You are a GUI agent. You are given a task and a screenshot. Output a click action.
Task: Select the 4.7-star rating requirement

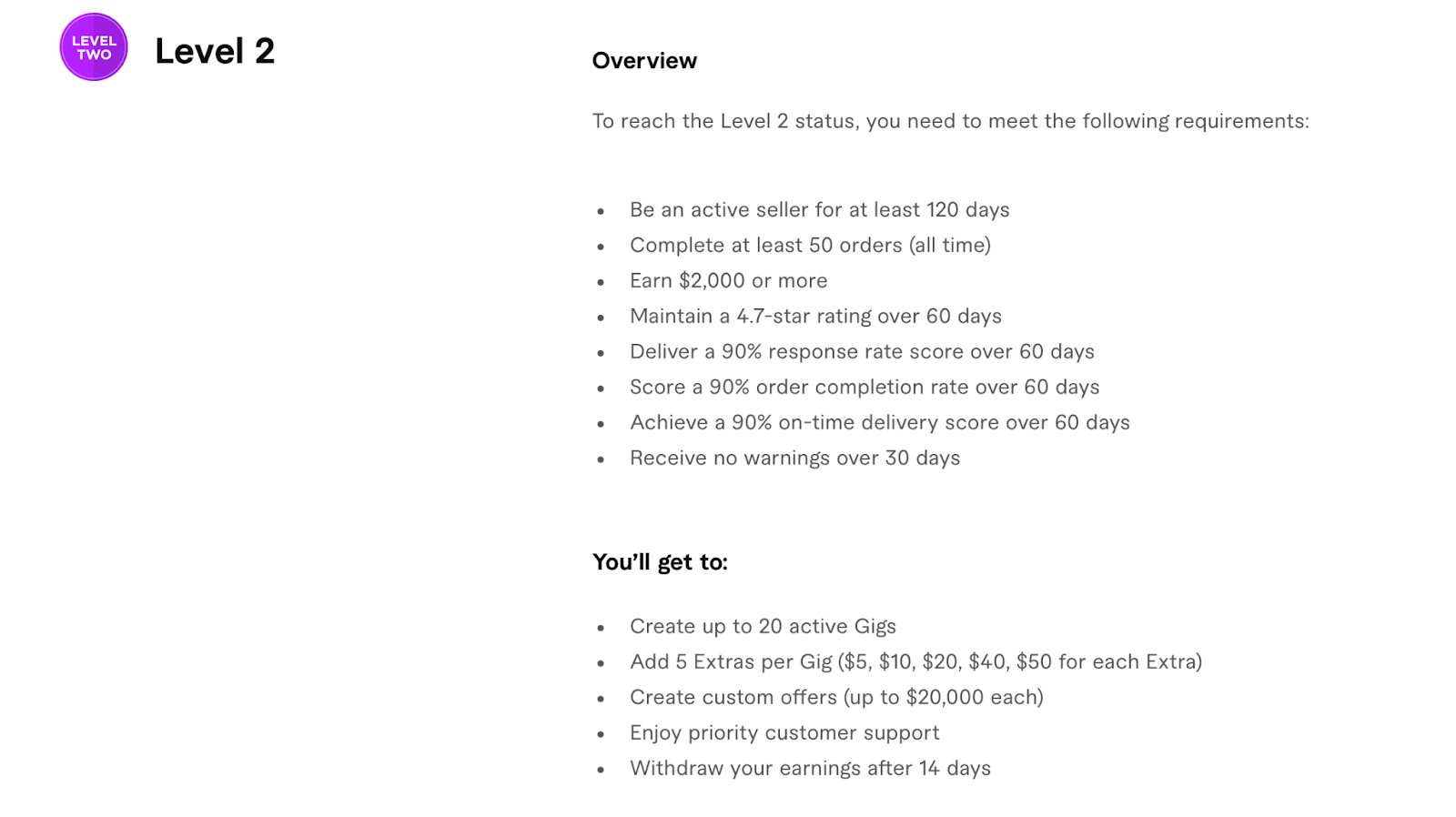[815, 317]
